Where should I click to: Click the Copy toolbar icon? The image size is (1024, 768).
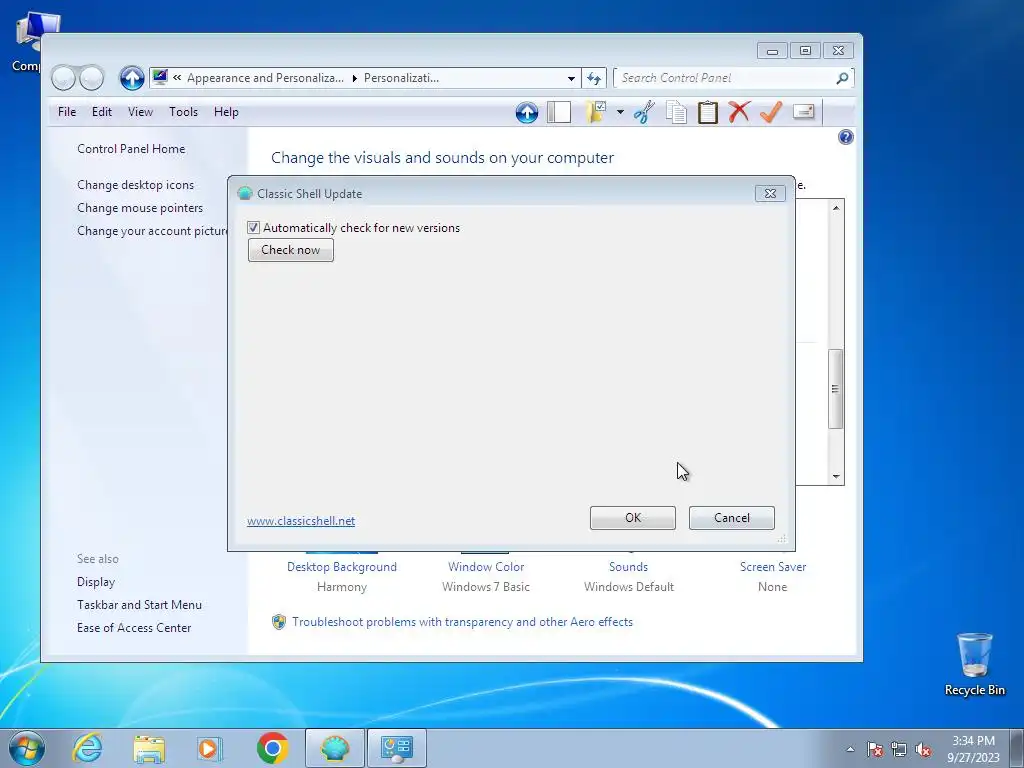click(x=676, y=112)
